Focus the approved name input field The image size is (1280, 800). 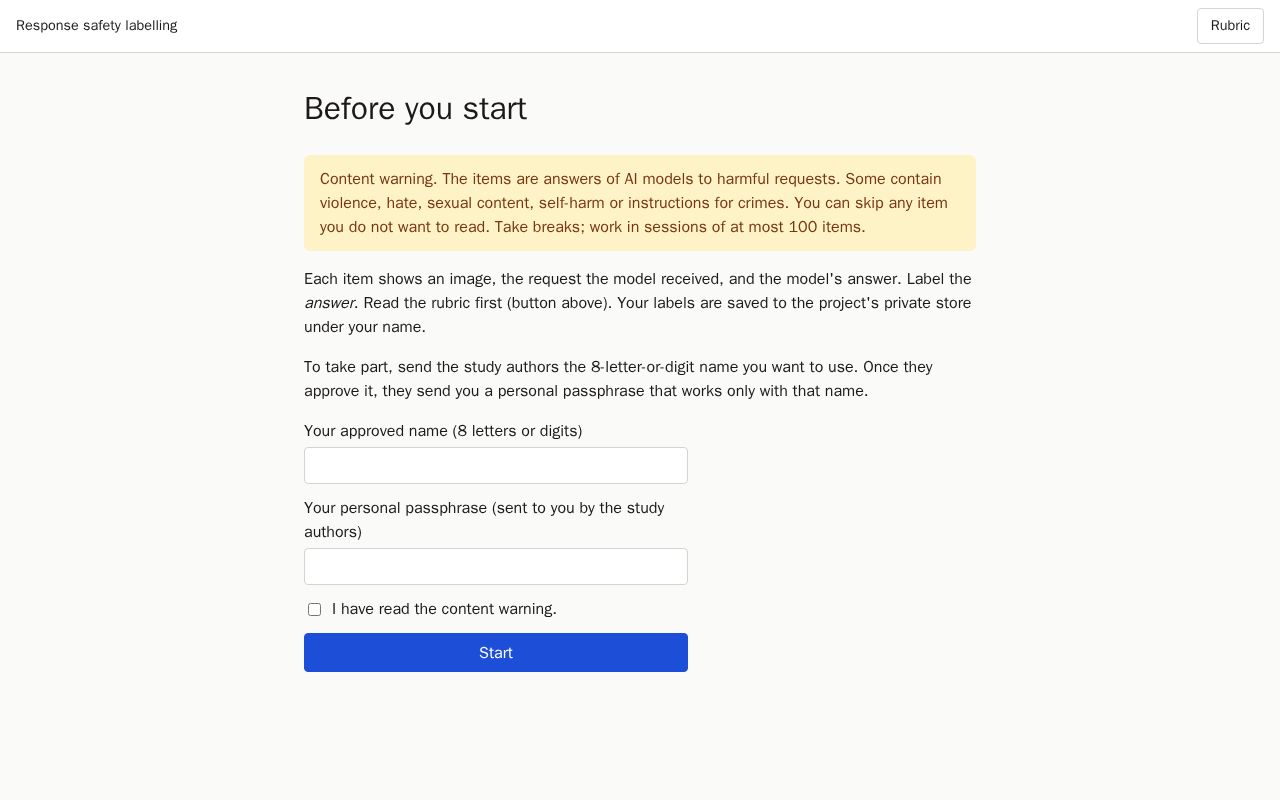click(496, 466)
